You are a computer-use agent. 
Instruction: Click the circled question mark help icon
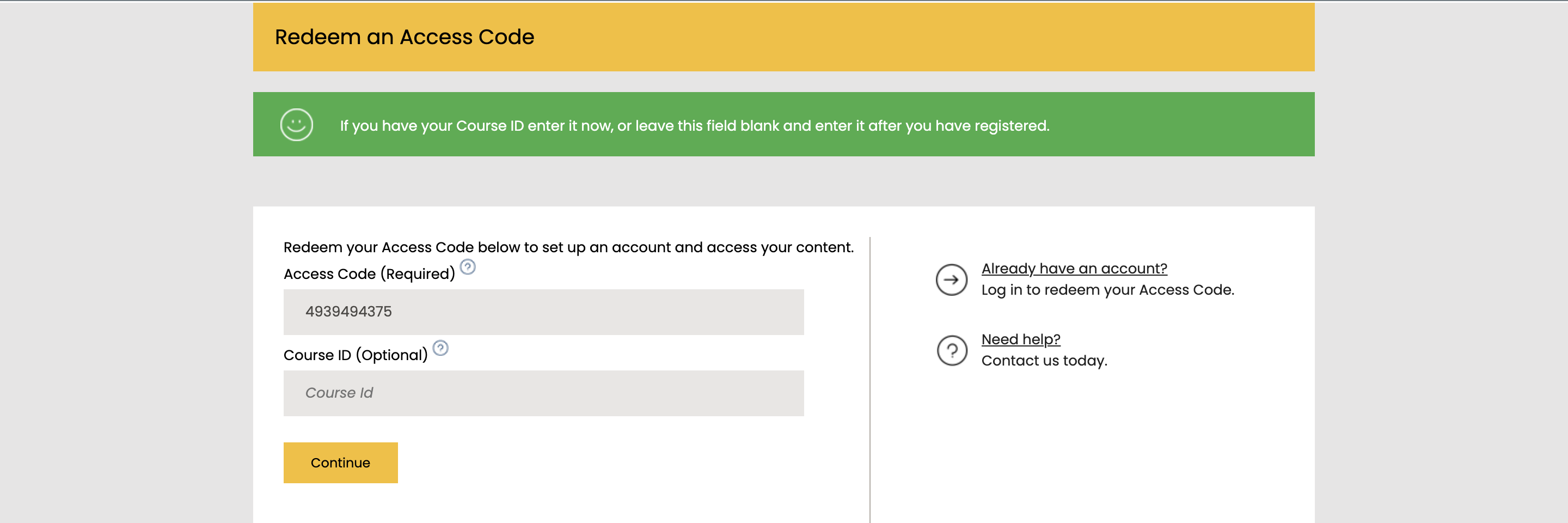pos(951,350)
